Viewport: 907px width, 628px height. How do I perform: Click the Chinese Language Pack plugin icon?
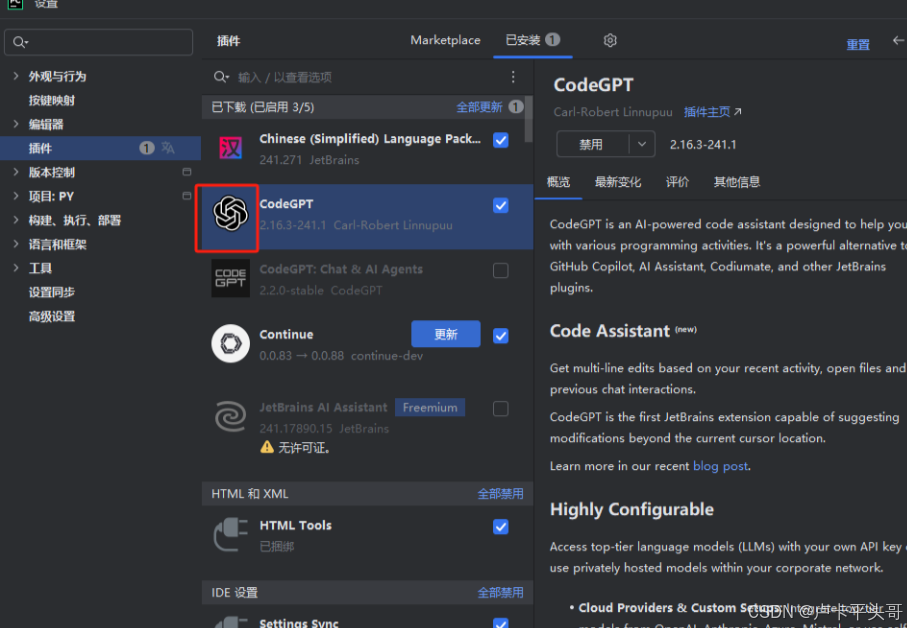click(230, 149)
